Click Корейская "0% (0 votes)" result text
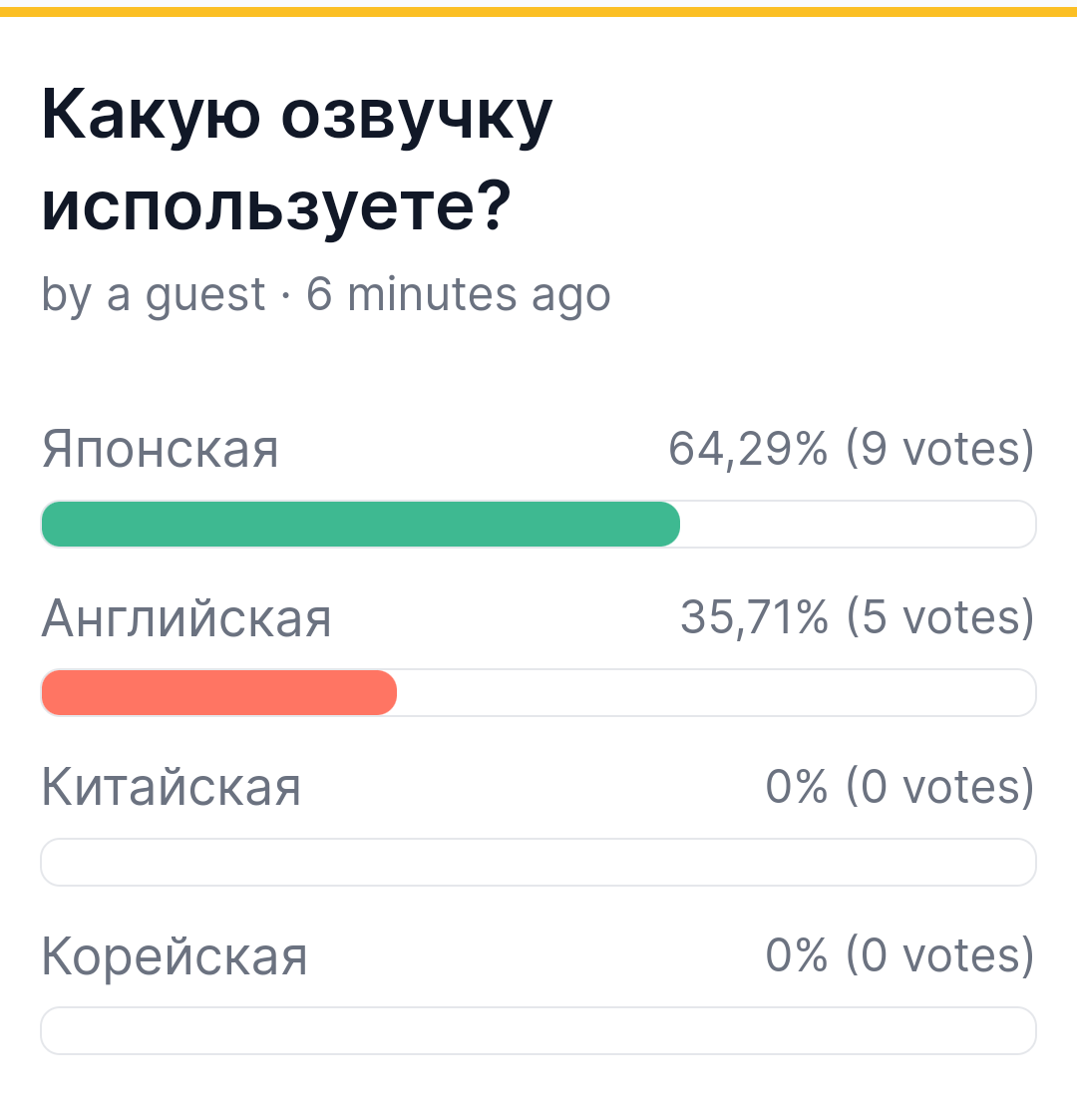 pos(899,955)
